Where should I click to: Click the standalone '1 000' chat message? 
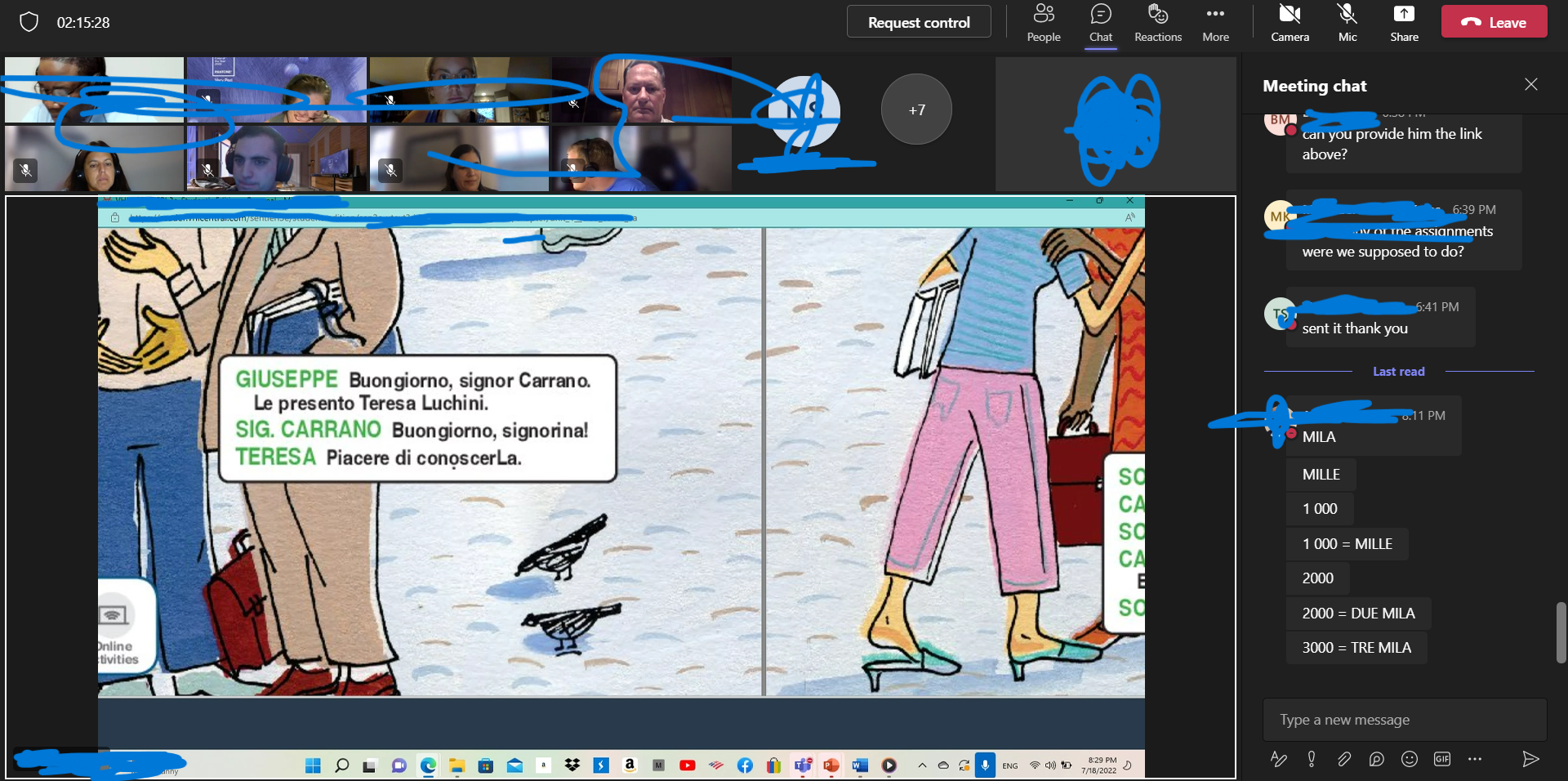click(x=1320, y=509)
